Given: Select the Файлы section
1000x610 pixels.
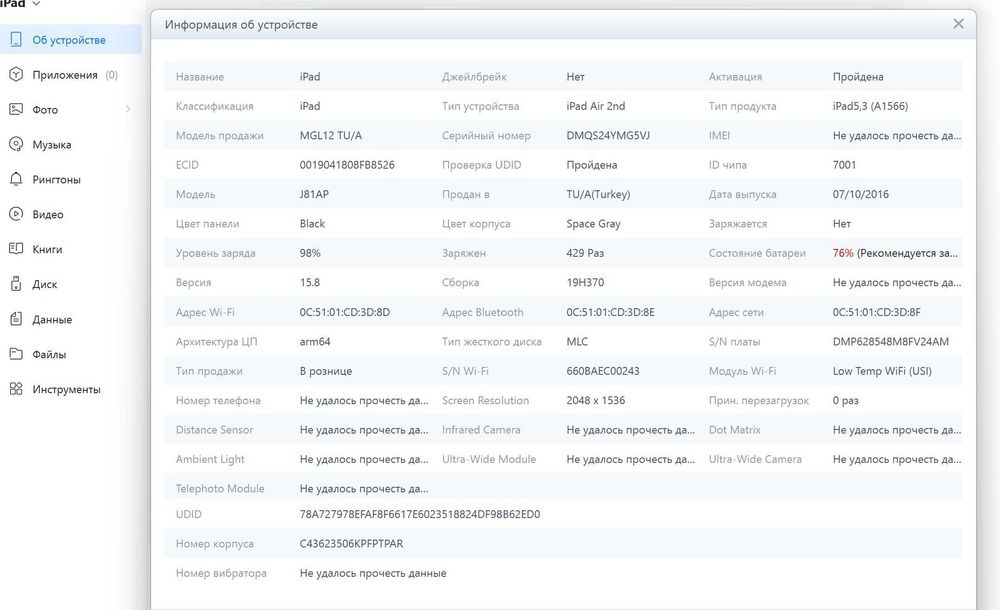Looking at the screenshot, I should click(x=71, y=354).
